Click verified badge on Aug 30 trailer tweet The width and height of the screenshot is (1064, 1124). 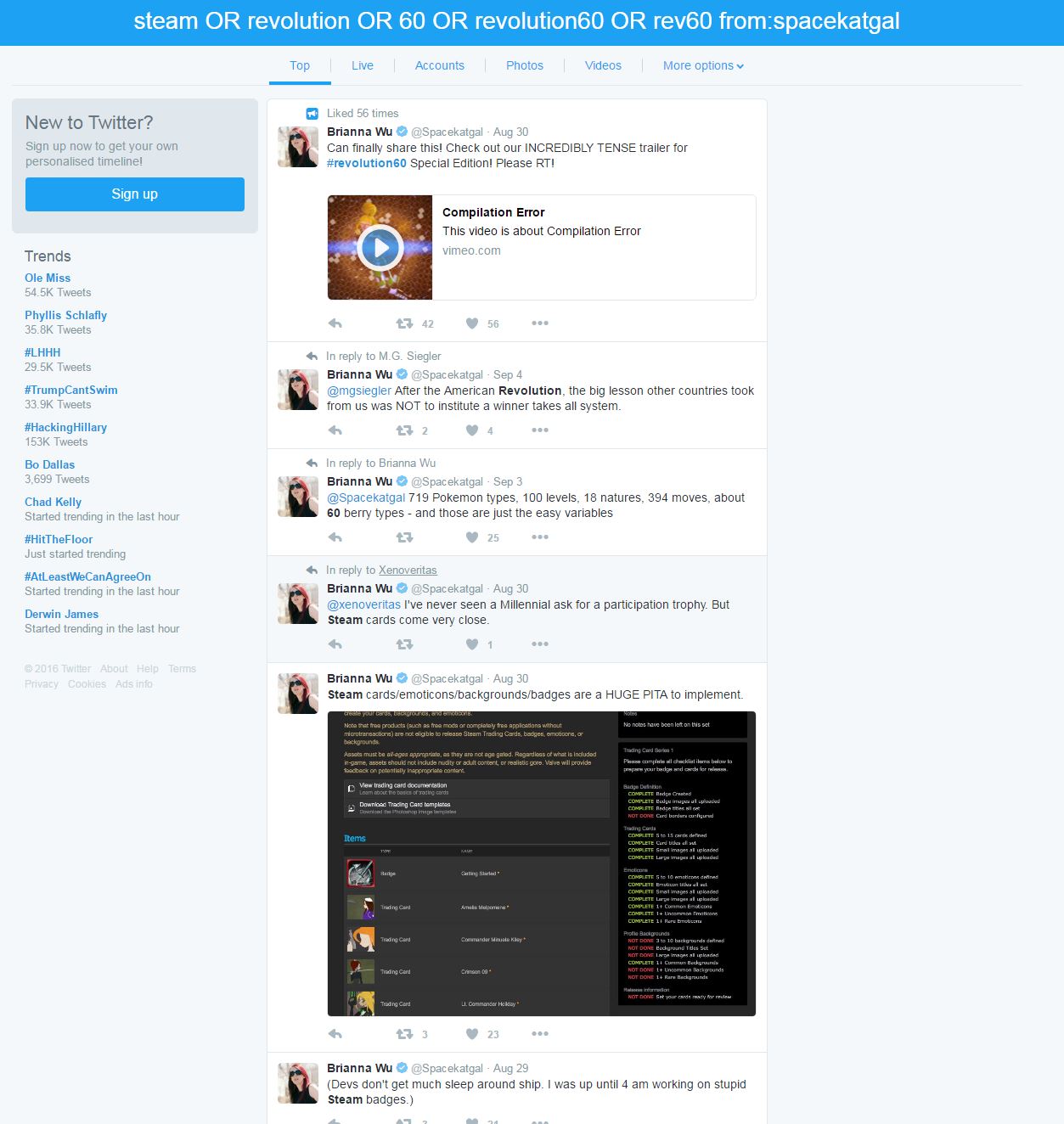(x=403, y=132)
